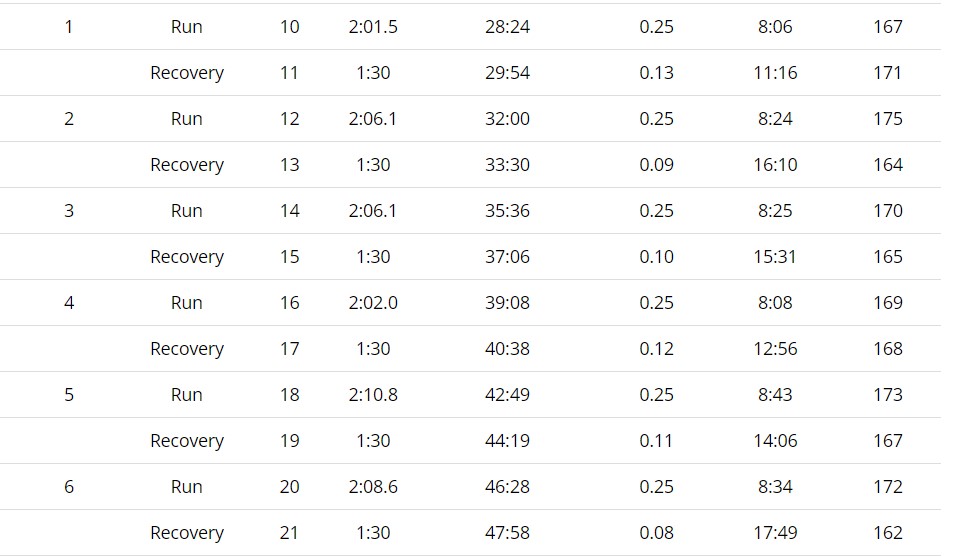Click the 8:43 pace value
The width and height of the screenshot is (953, 556).
775,395
